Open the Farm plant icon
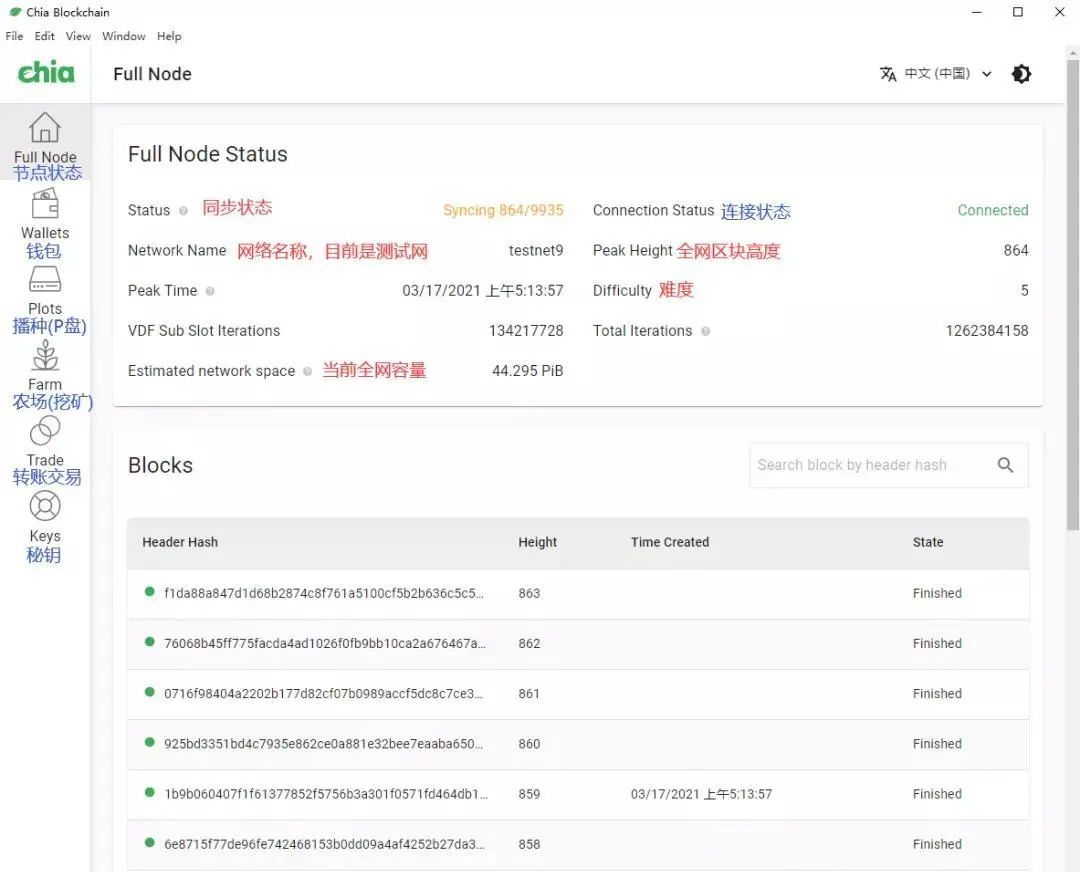This screenshot has height=872, width=1080. tap(45, 355)
